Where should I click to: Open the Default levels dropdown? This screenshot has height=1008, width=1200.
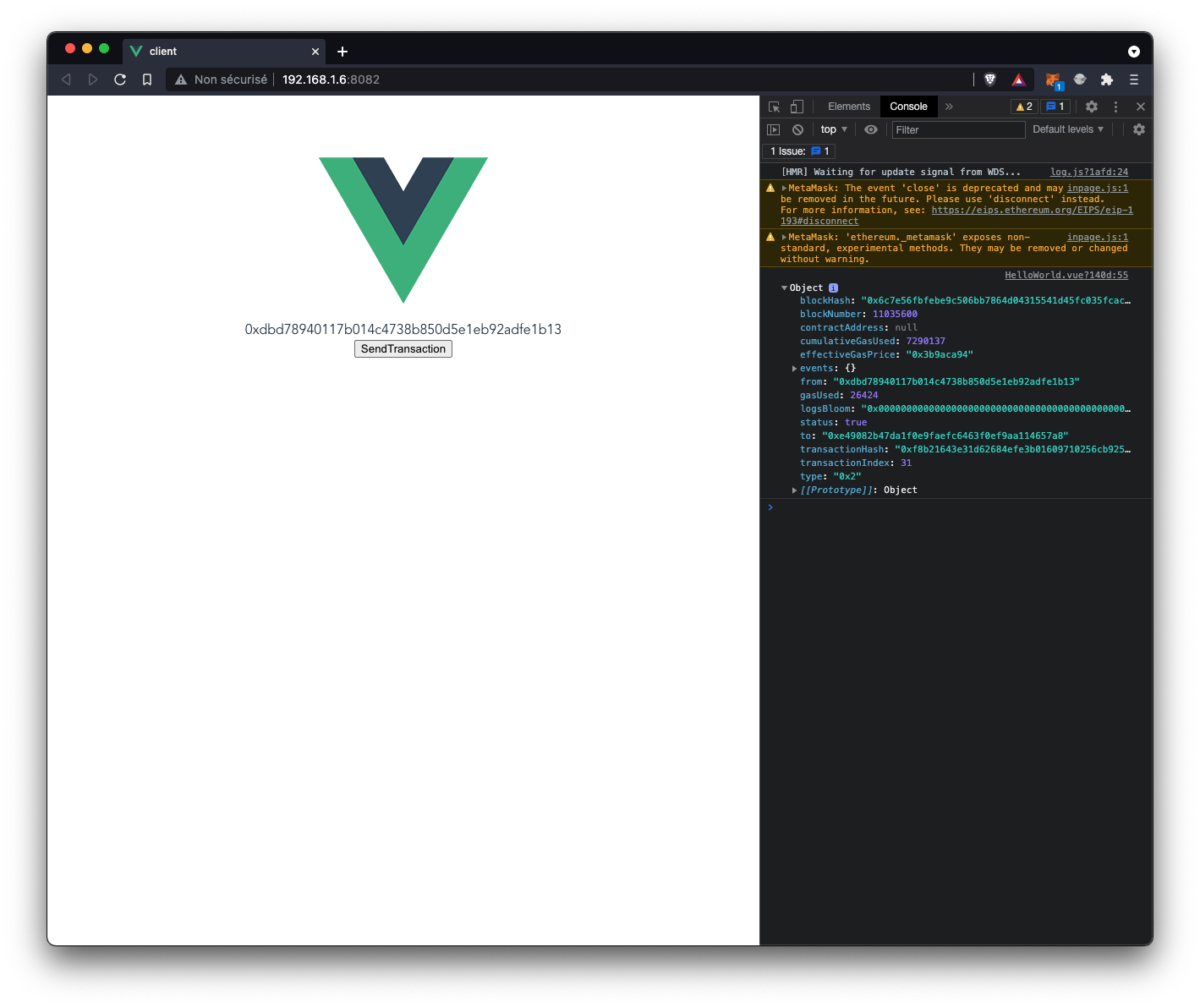click(x=1068, y=129)
